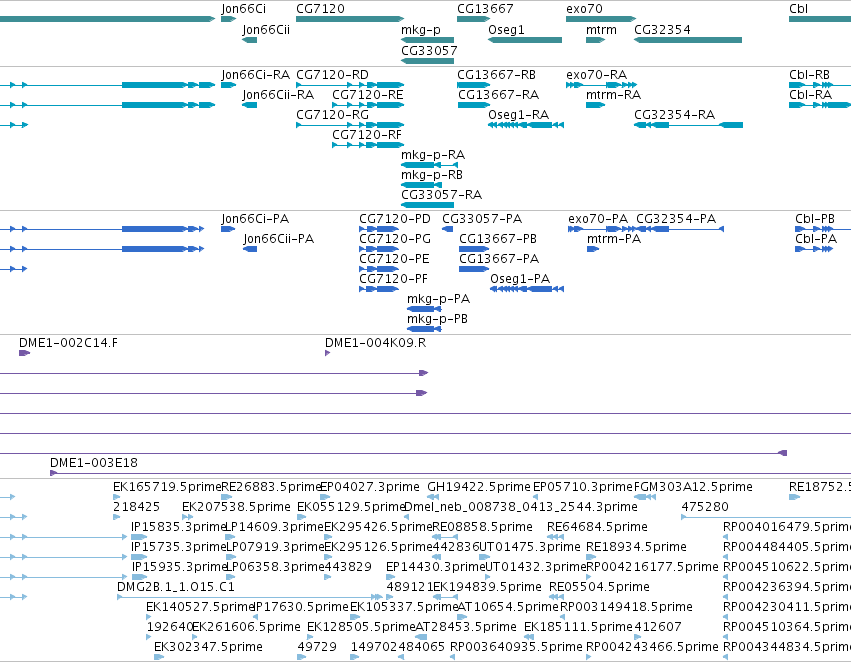Select the mkg-p-RA transcript label
The image size is (851, 662).
point(433,155)
